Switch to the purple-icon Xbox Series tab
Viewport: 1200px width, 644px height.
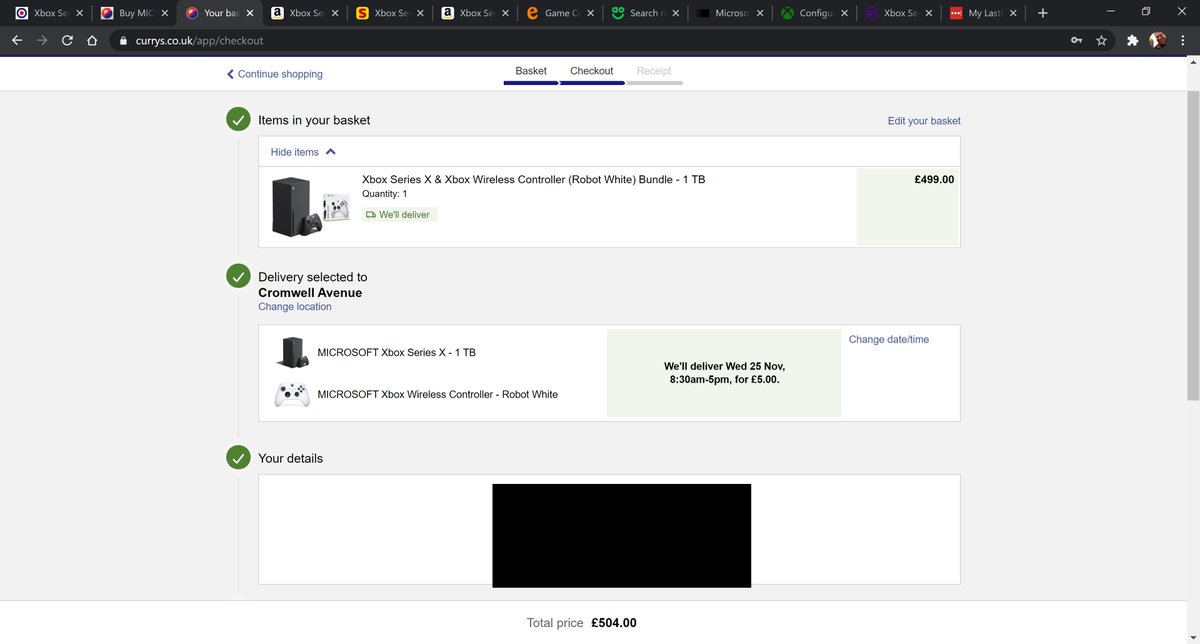(901, 13)
